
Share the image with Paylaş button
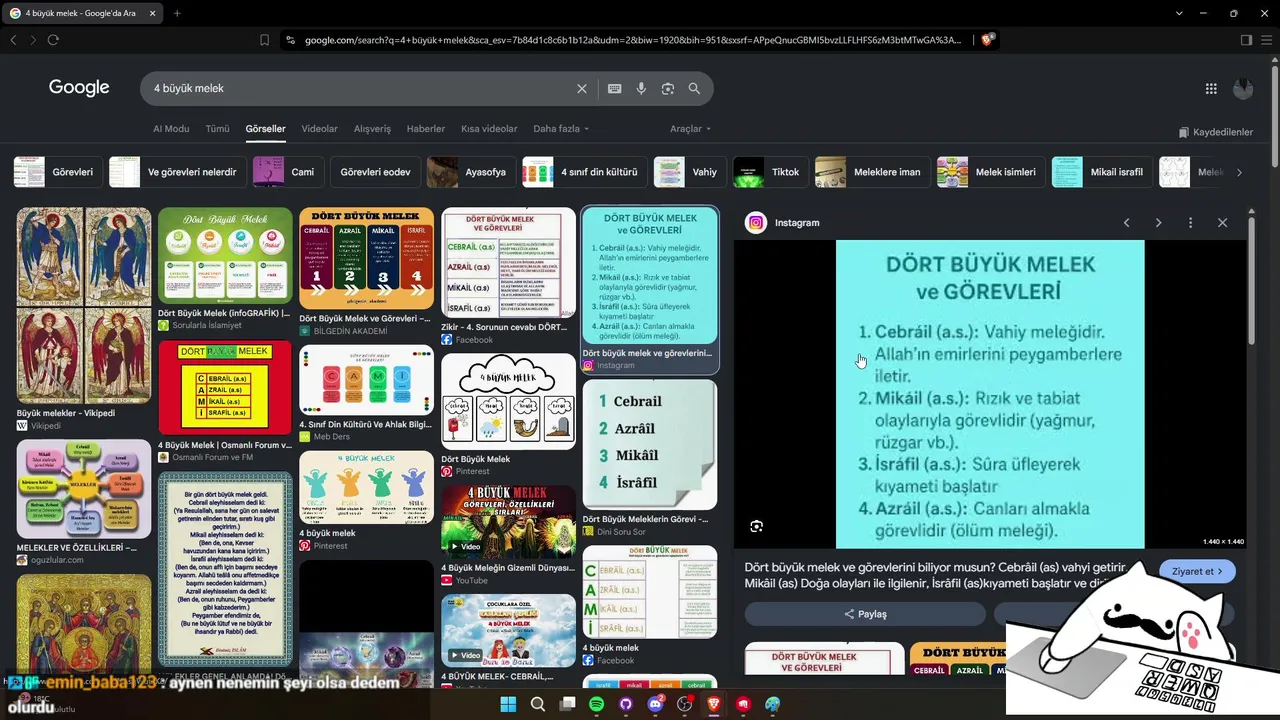pyautogui.click(x=865, y=614)
